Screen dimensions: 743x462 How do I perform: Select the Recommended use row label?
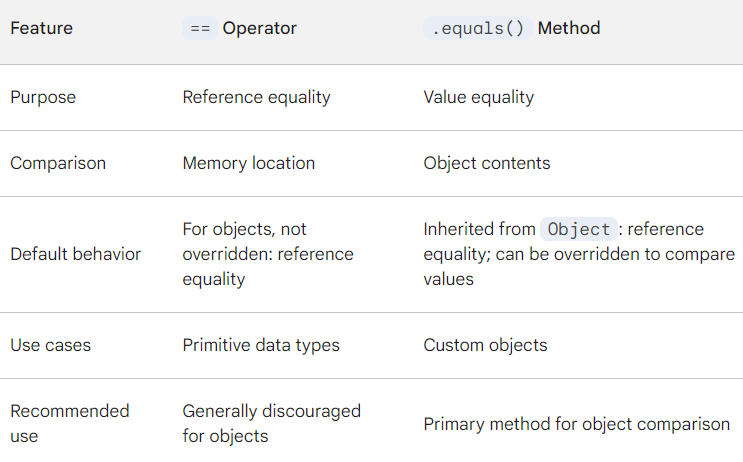pos(70,424)
